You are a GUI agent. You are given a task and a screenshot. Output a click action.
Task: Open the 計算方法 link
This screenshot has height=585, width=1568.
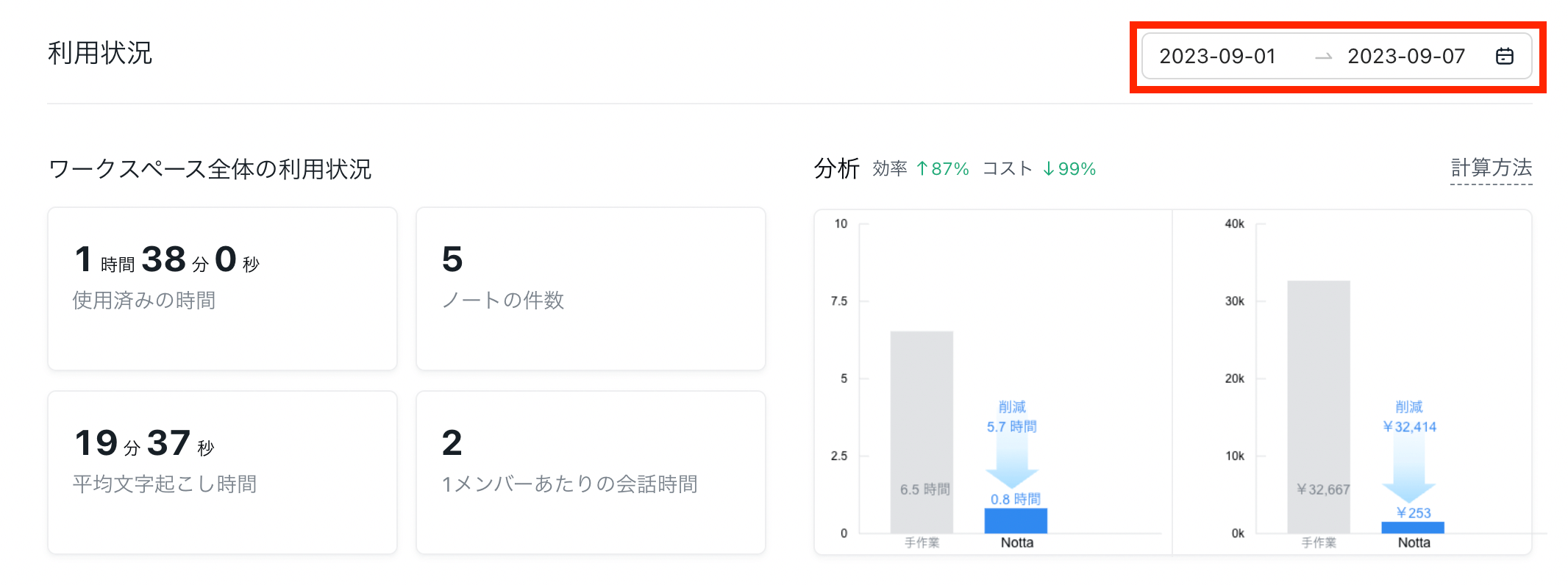click(1491, 168)
